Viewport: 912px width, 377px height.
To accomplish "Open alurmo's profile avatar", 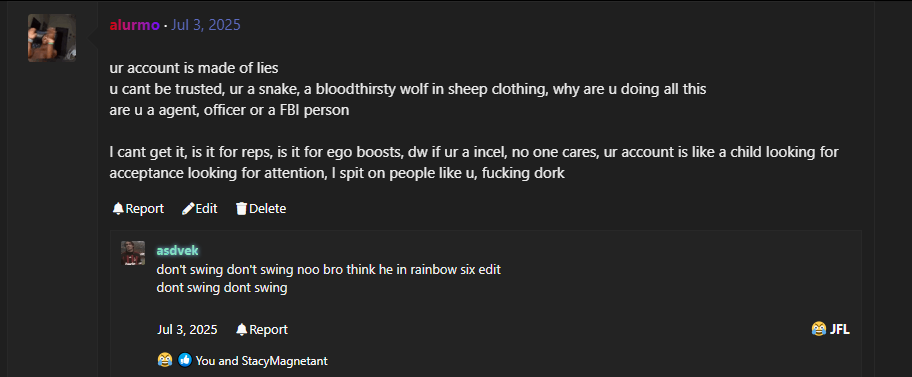I will (52, 38).
